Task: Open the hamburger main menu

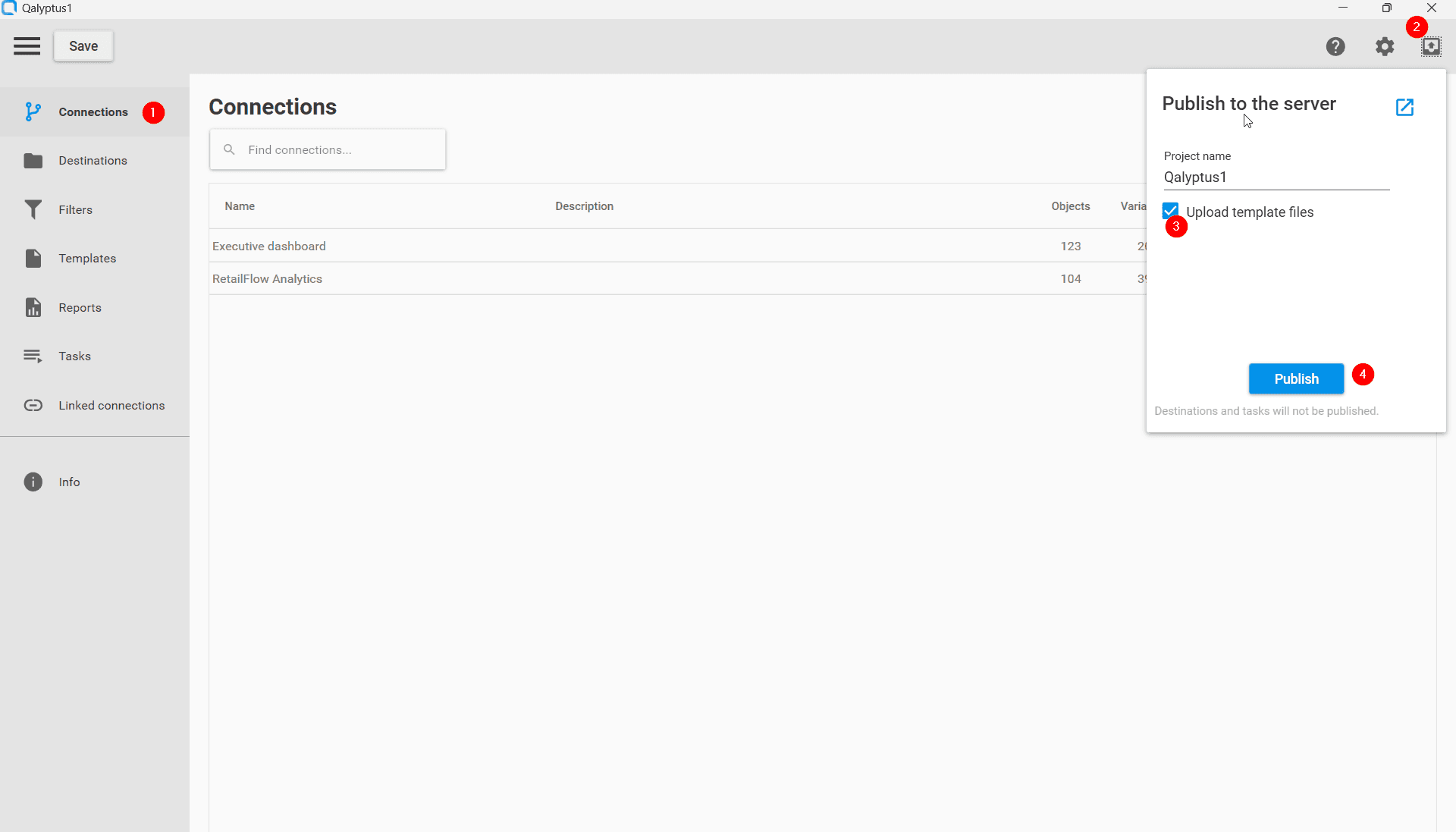Action: 27,46
